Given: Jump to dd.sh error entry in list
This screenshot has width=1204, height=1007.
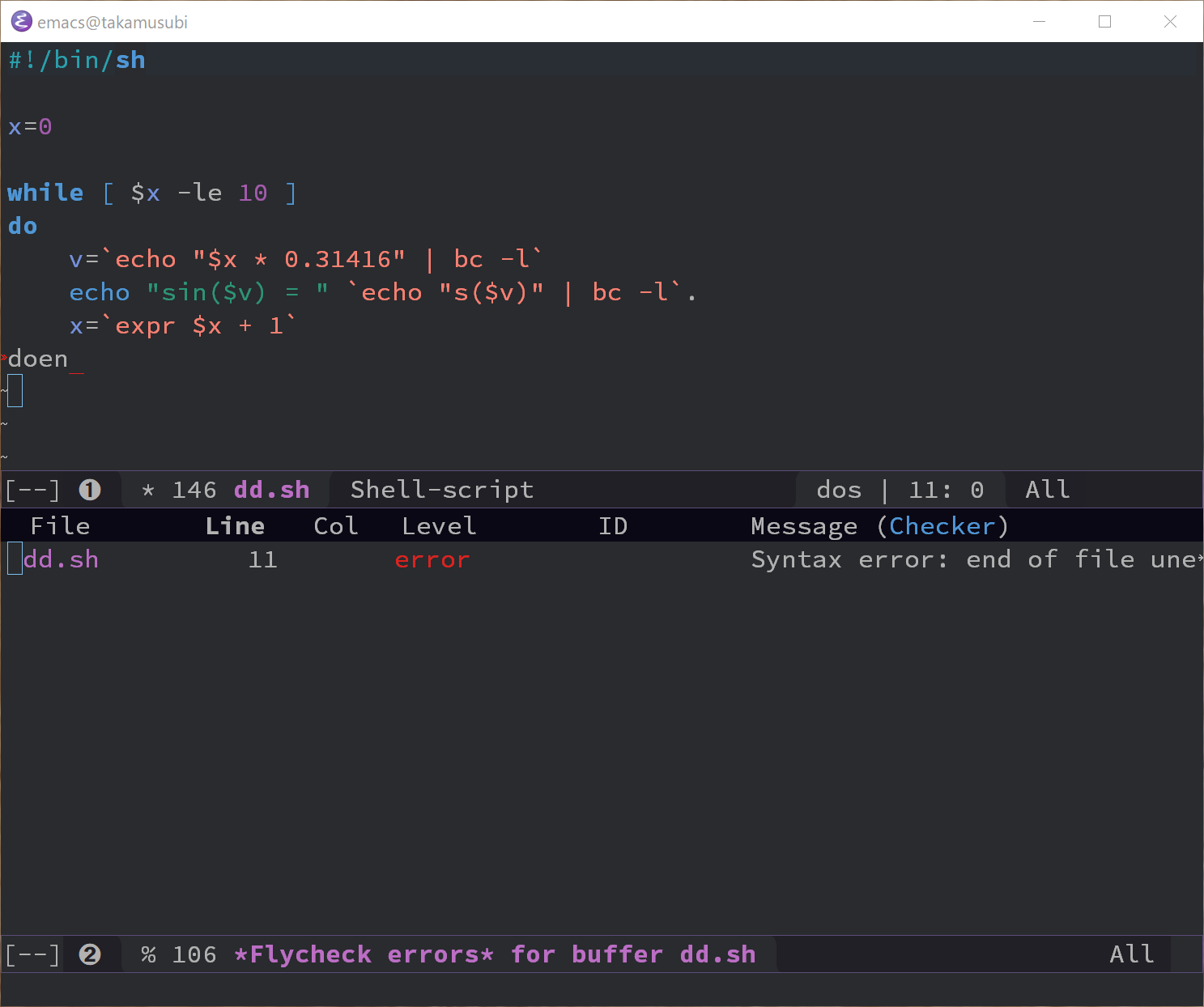Looking at the screenshot, I should click(x=61, y=559).
